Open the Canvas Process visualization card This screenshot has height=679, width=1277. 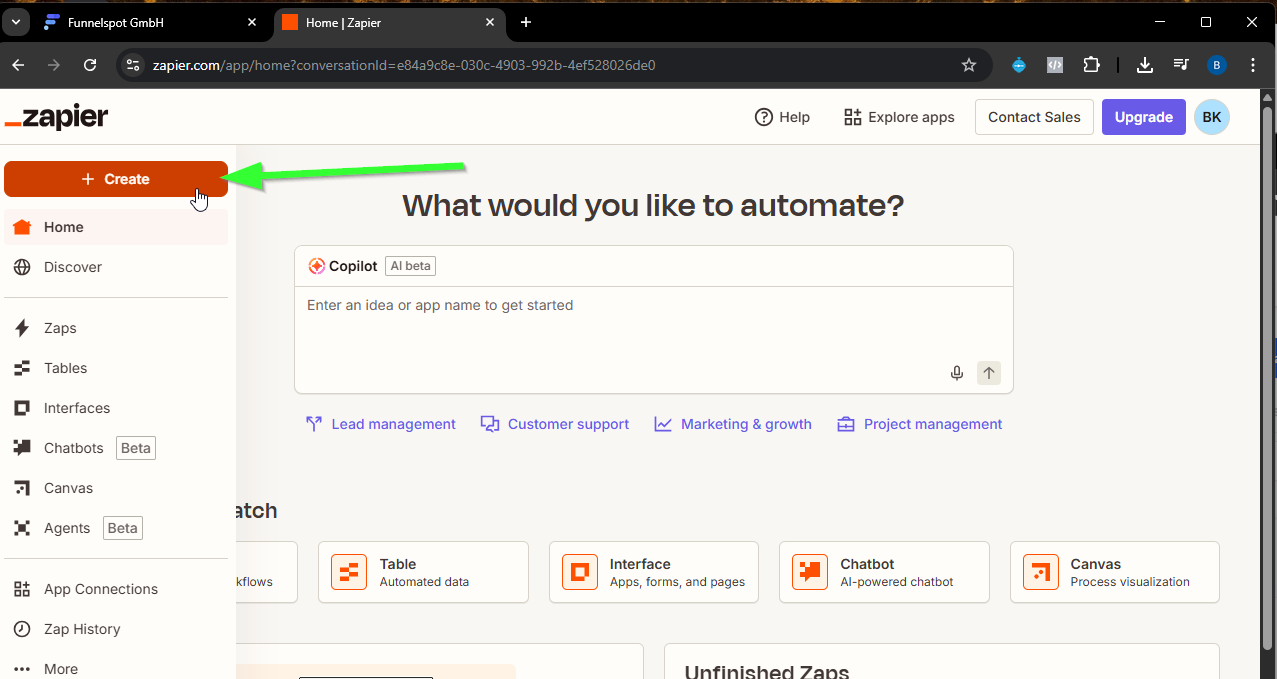pos(1115,572)
